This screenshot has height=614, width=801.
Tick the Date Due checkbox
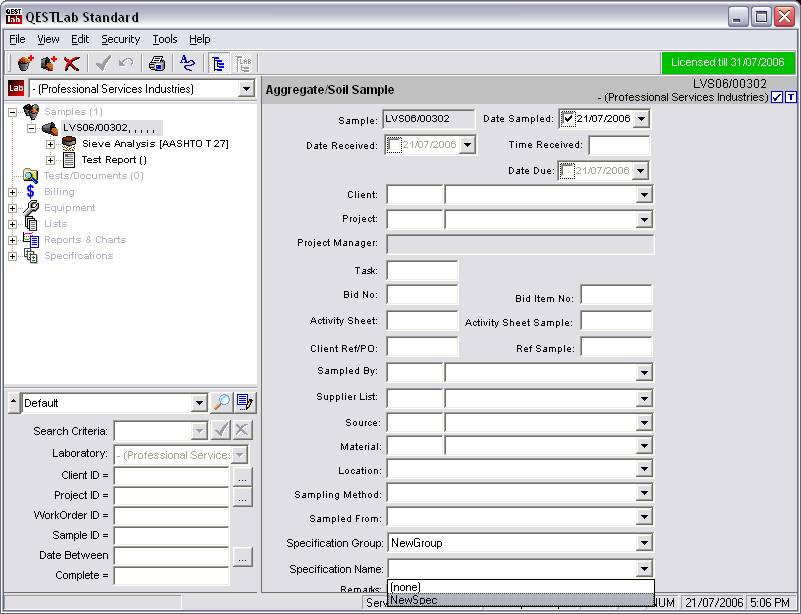tap(568, 171)
